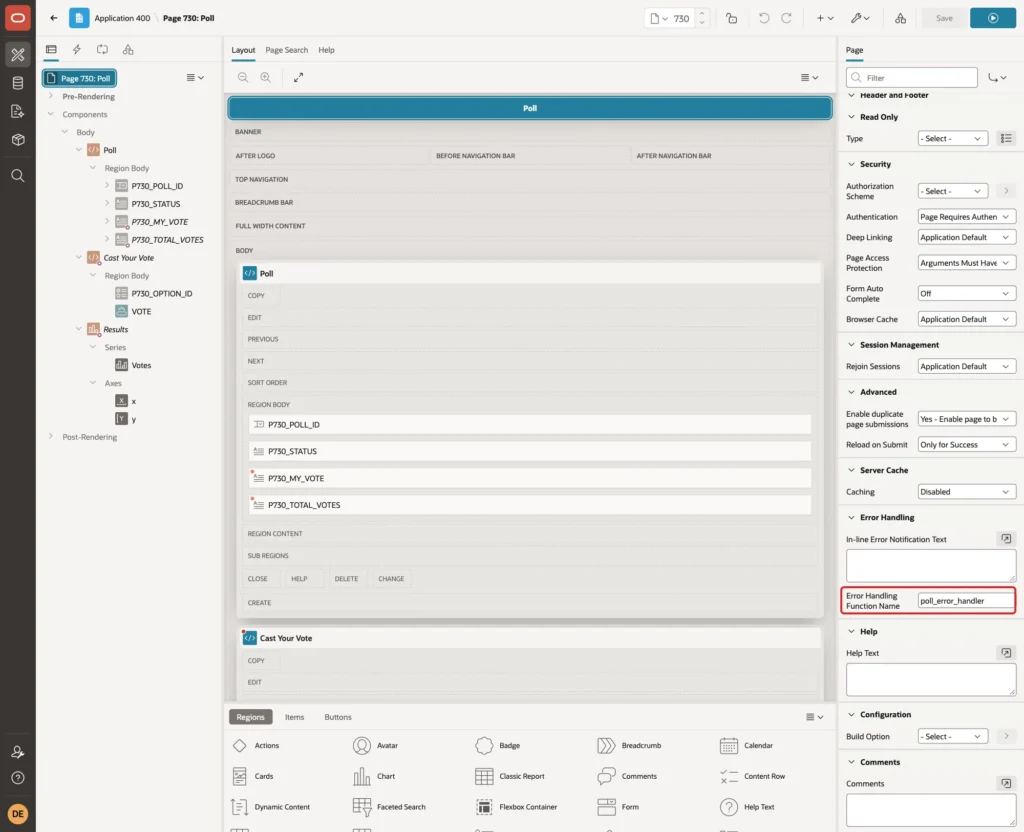Select P730_MY_VOTE in the tree

pyautogui.click(x=159, y=222)
